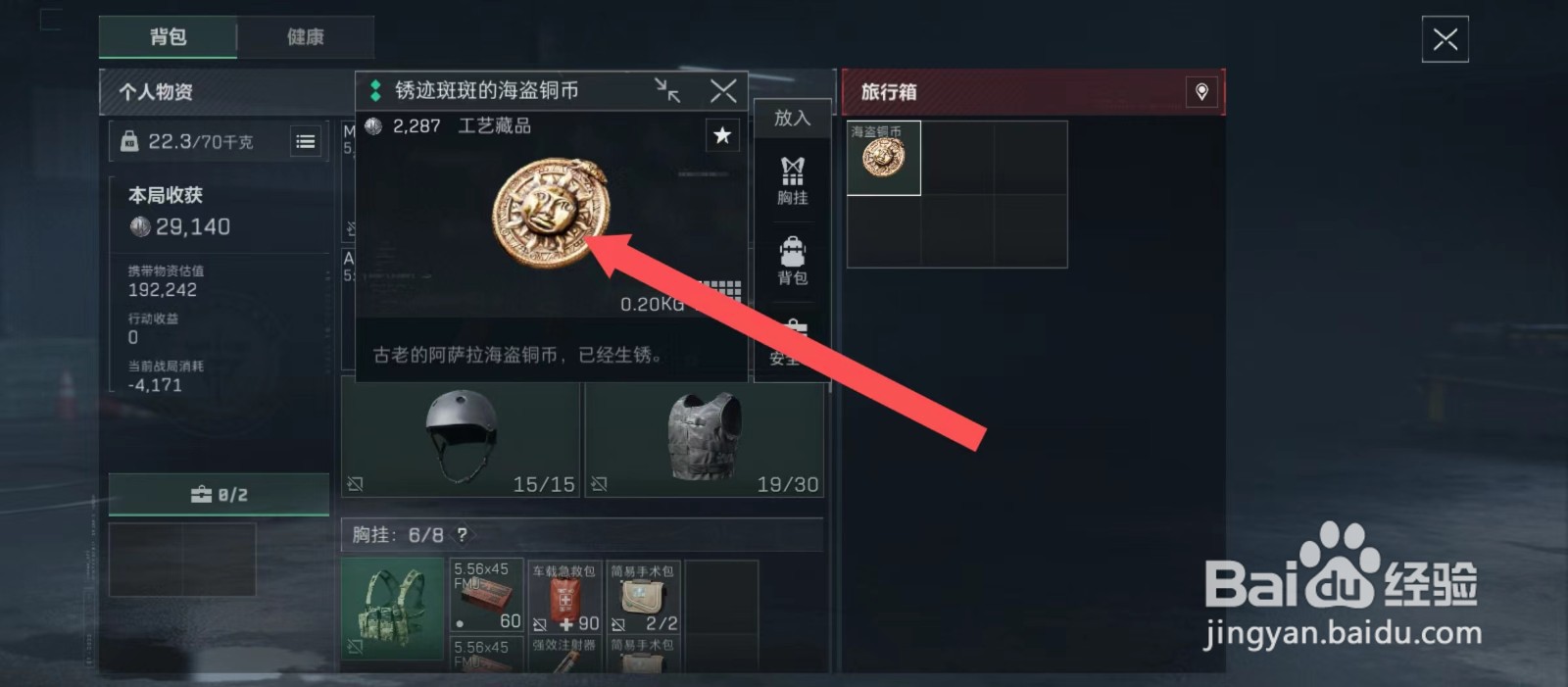
Task: Switch to the 背包 backpack tab
Action: [168, 37]
